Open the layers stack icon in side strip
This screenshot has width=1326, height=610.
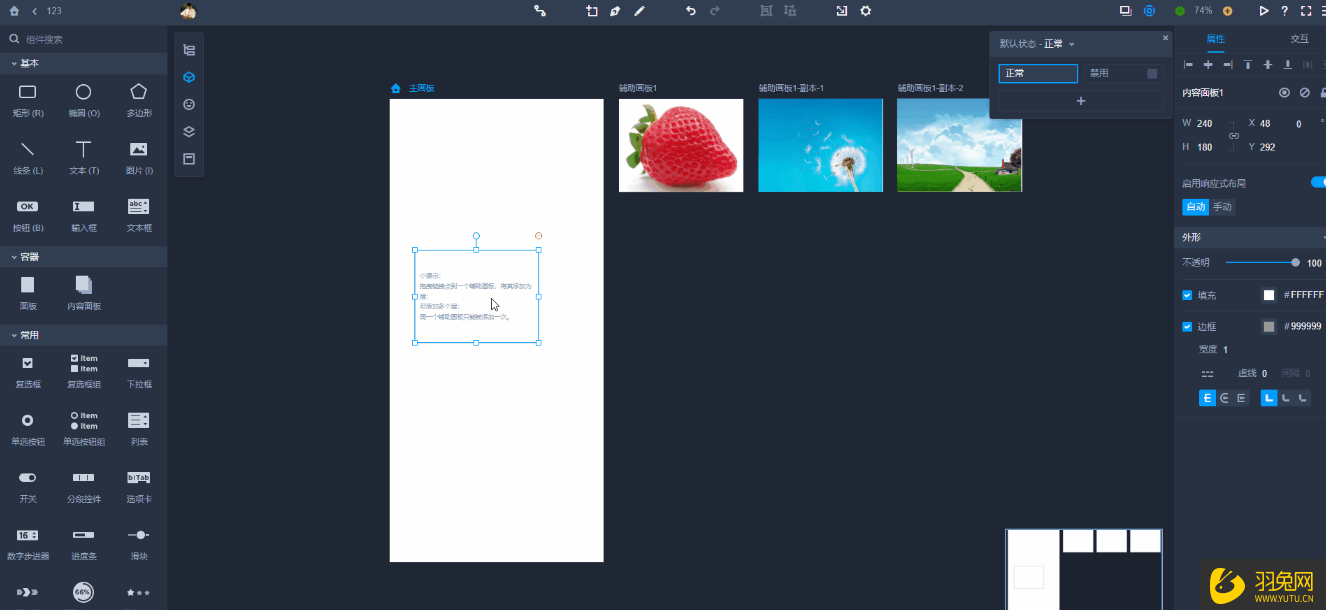click(x=189, y=132)
